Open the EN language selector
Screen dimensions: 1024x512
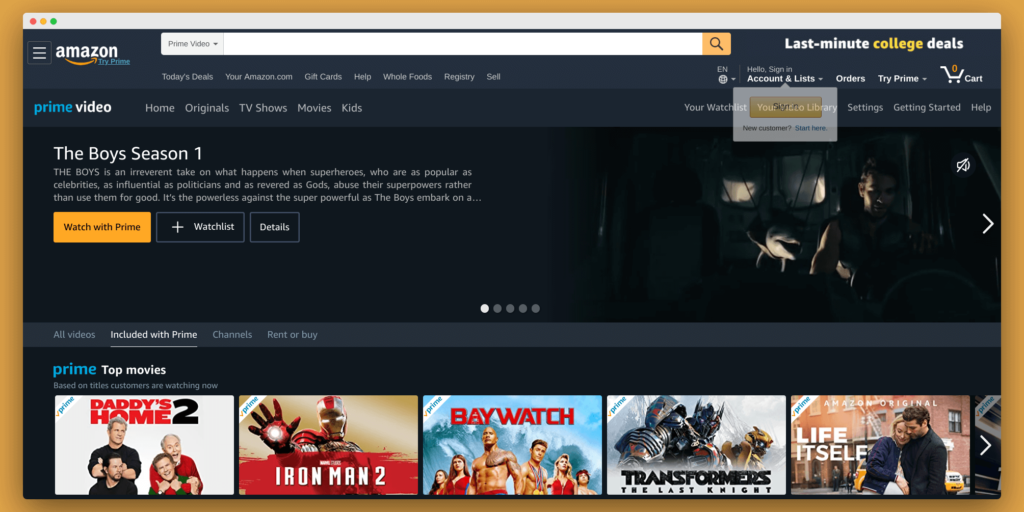[x=726, y=74]
